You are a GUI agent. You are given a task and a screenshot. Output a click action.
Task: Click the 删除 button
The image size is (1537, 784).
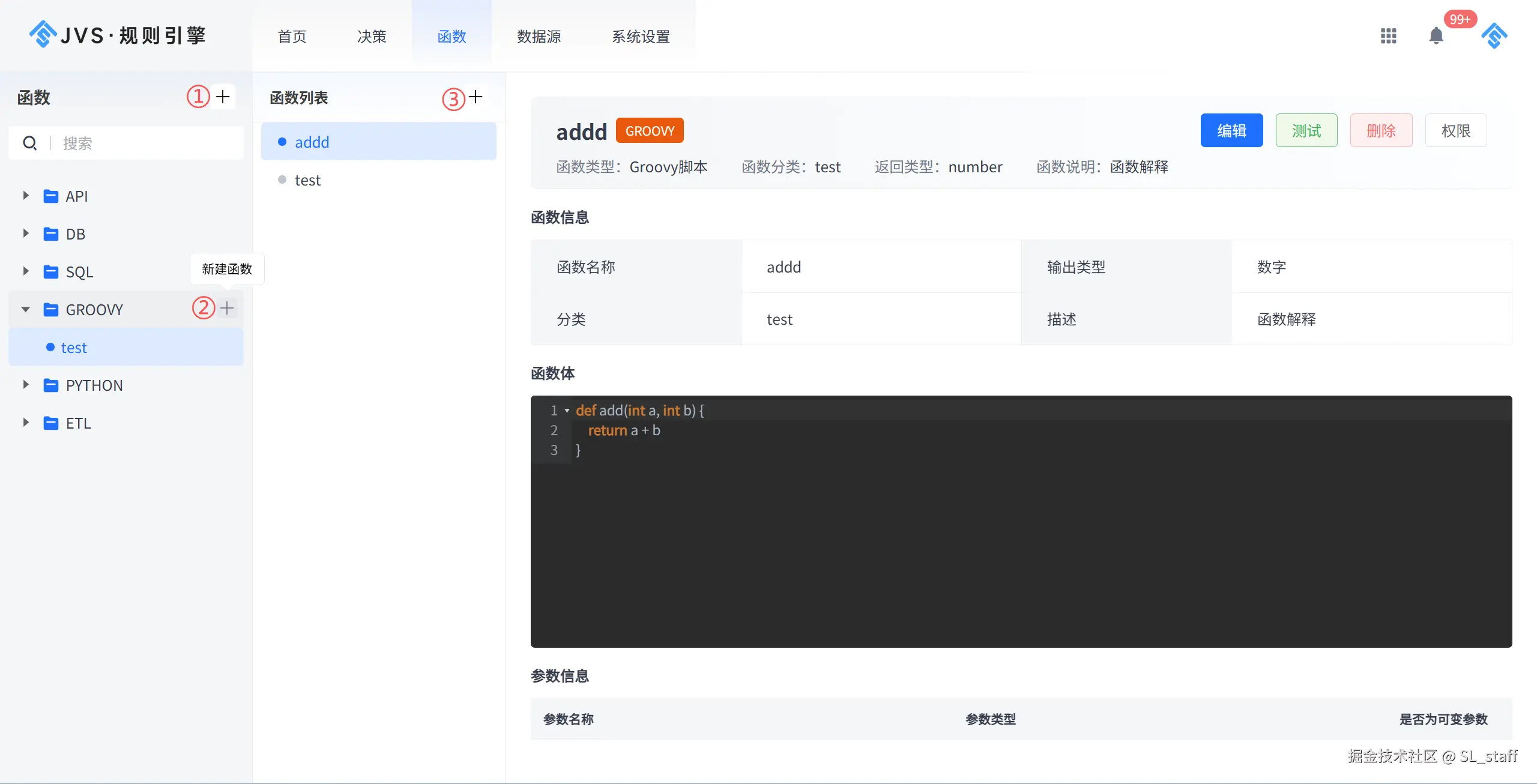click(1381, 130)
